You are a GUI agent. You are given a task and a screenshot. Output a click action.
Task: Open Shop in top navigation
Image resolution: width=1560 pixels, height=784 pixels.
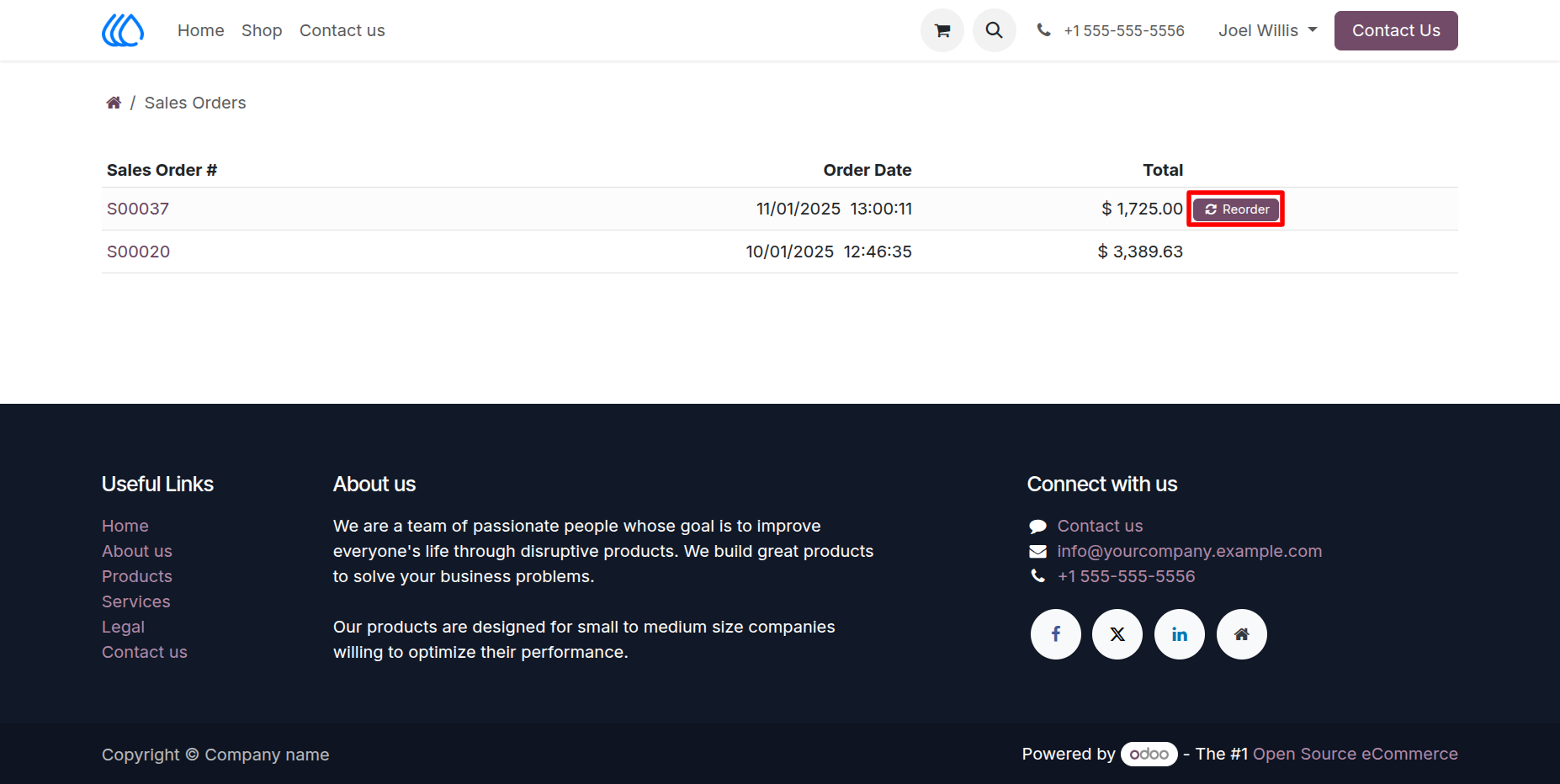tap(262, 30)
